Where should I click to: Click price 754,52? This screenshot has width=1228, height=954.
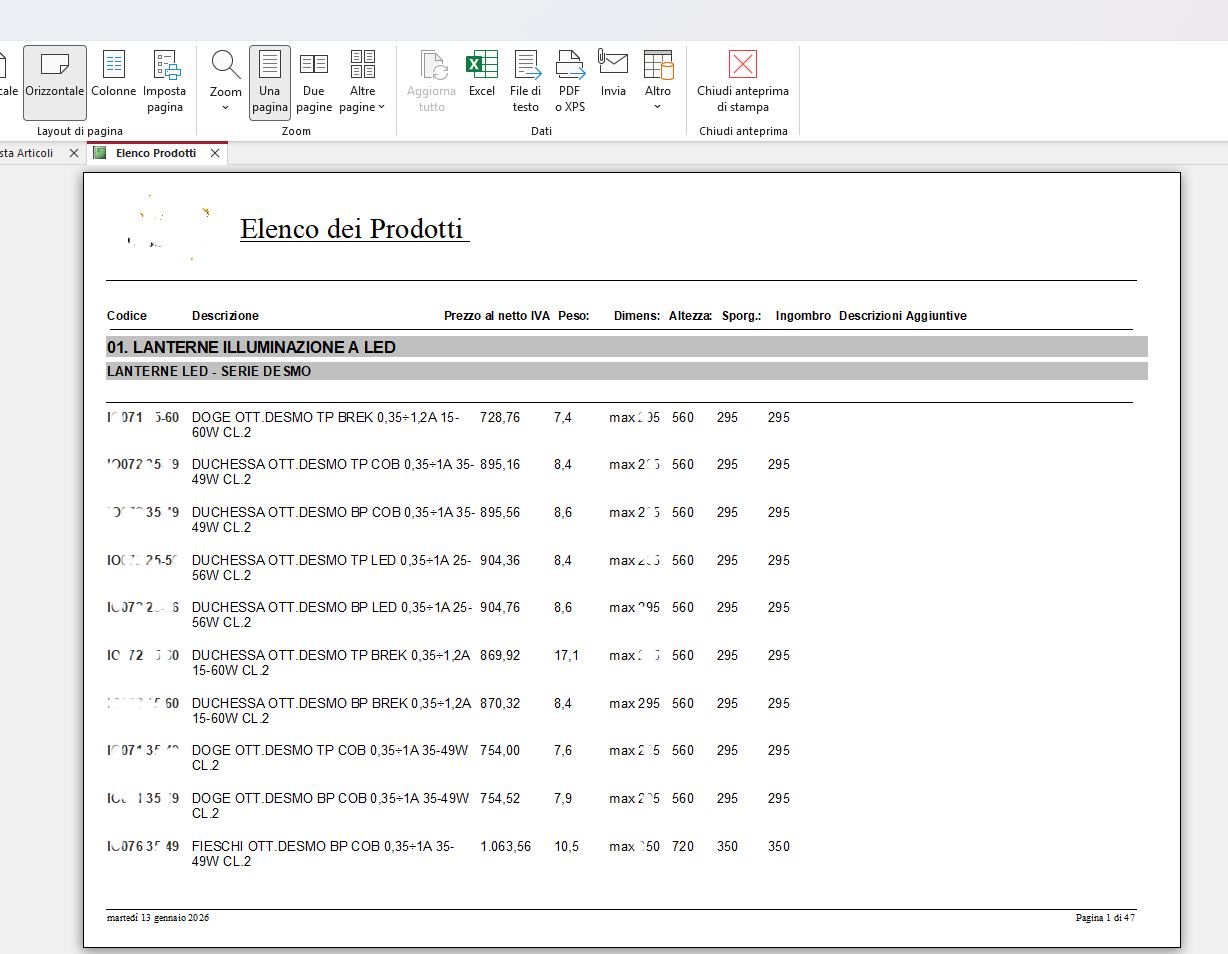tap(500, 798)
